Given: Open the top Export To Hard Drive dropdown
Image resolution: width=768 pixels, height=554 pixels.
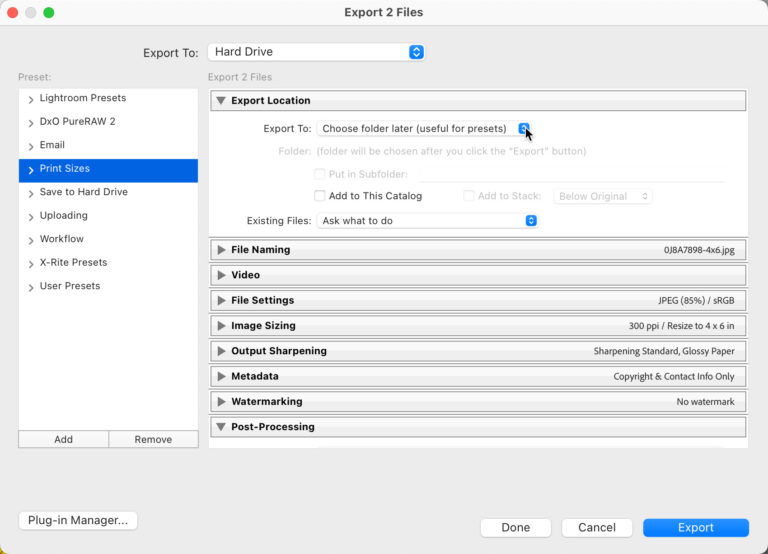Looking at the screenshot, I should (316, 52).
